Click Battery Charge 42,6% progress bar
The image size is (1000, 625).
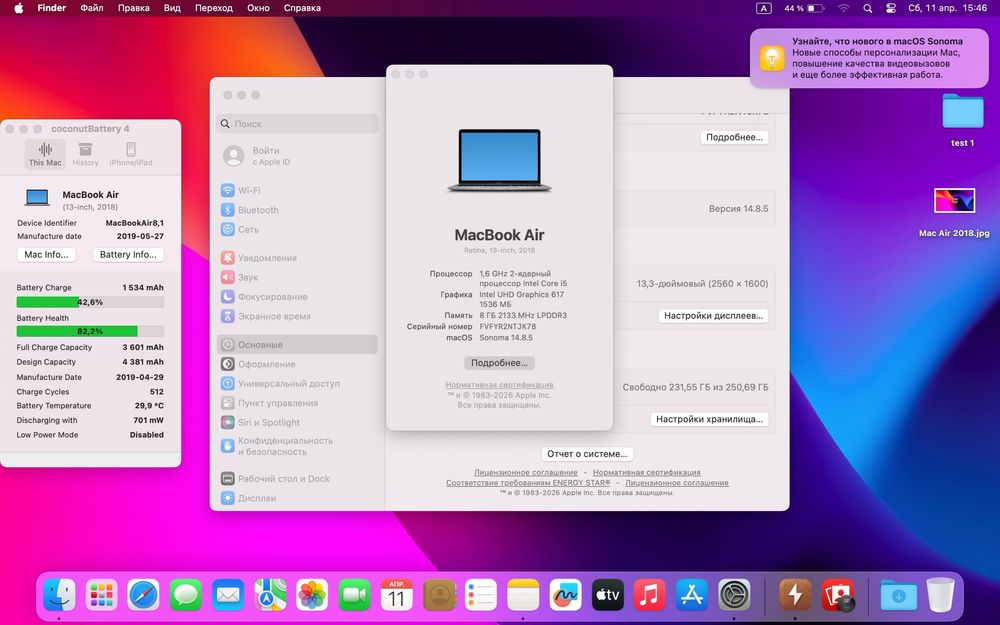click(x=90, y=302)
